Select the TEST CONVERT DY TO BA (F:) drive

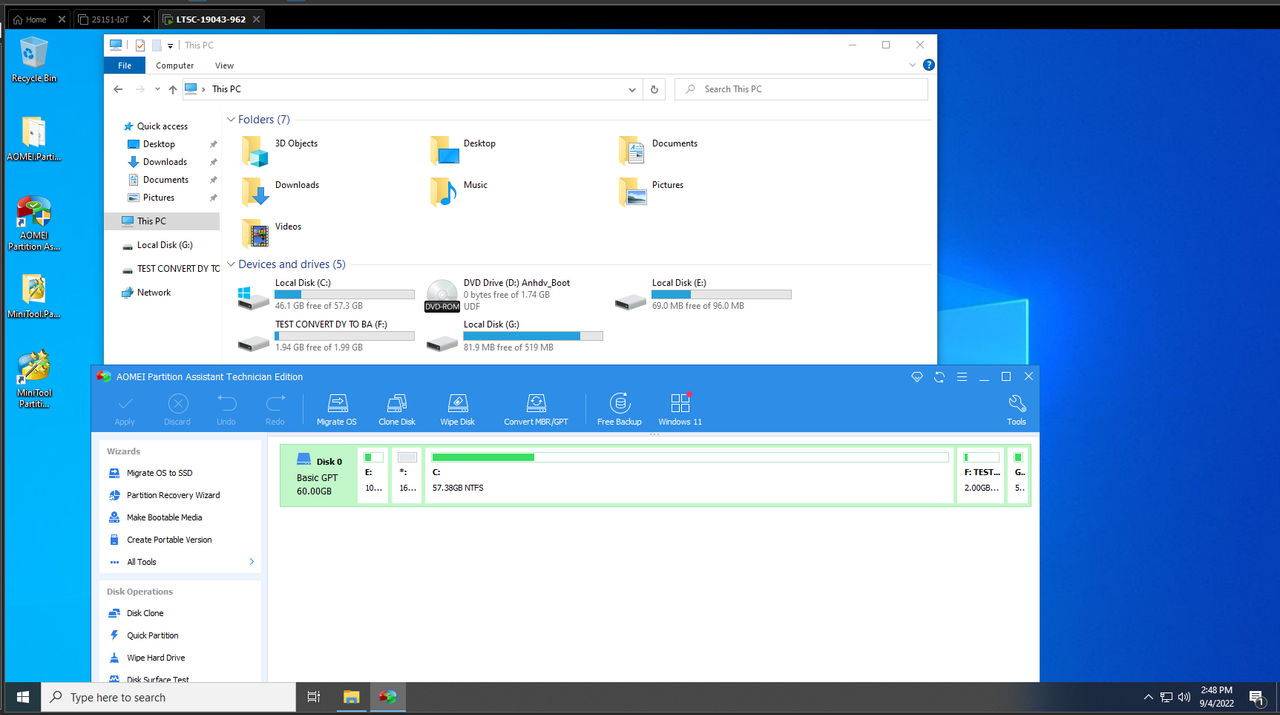(x=326, y=336)
